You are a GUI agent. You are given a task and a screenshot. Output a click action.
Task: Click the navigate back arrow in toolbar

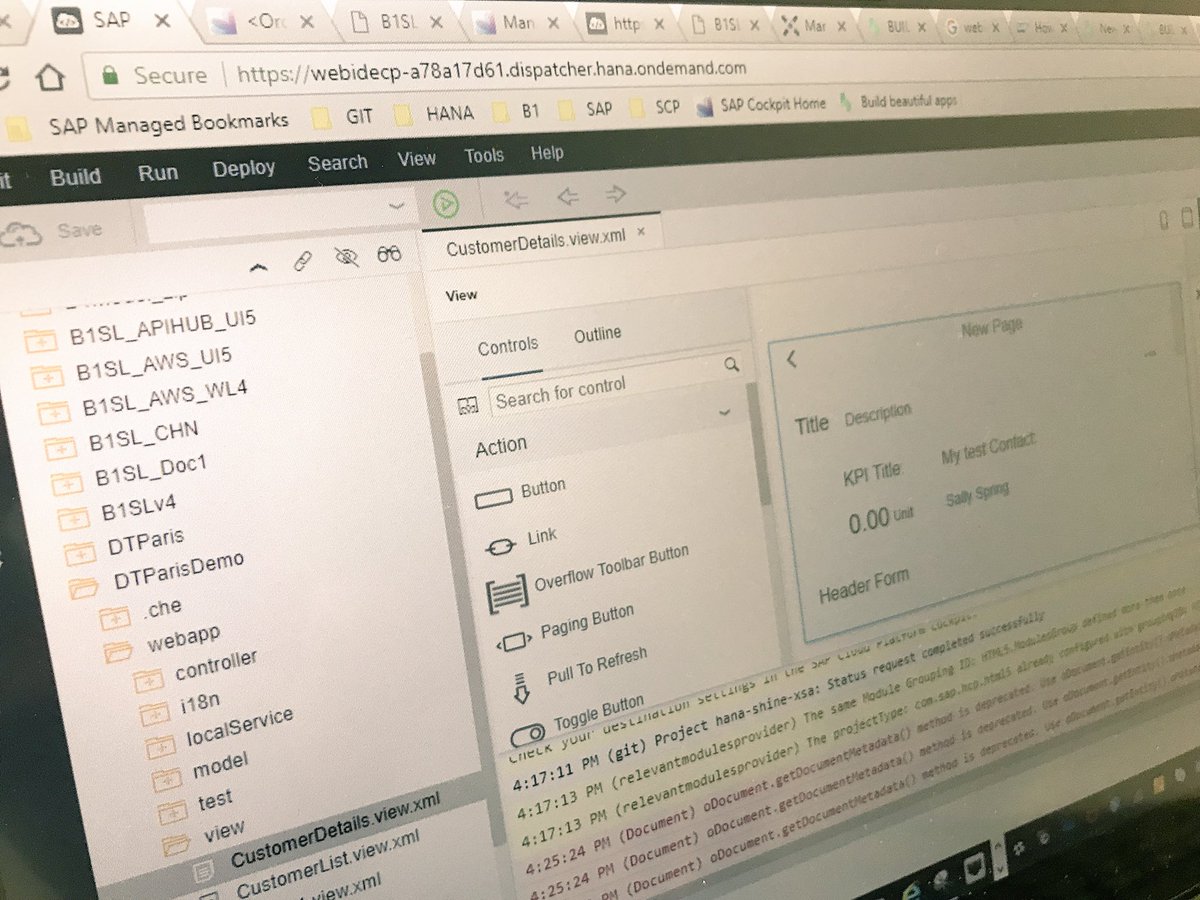[x=568, y=196]
